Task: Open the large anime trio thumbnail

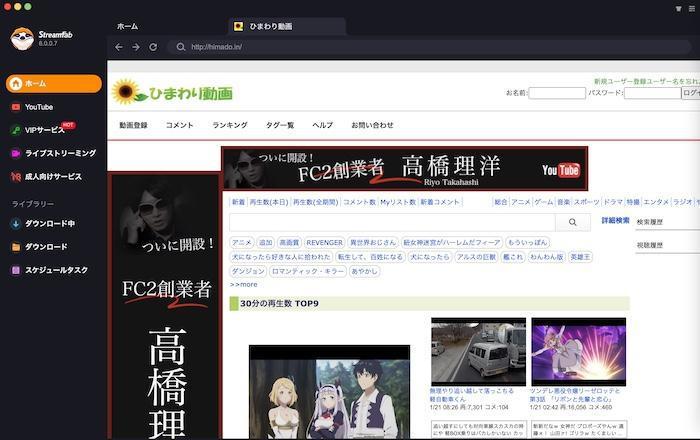Action: pos(329,392)
